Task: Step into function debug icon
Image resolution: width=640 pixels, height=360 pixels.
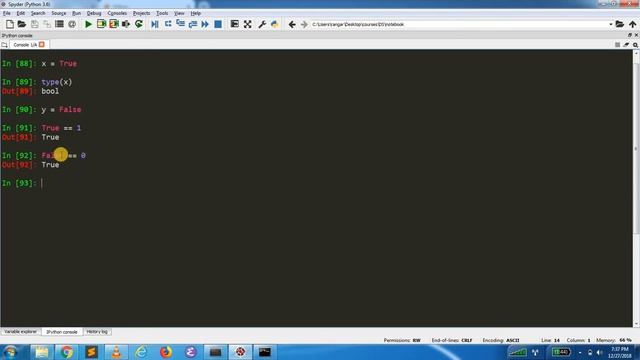Action: (180, 24)
